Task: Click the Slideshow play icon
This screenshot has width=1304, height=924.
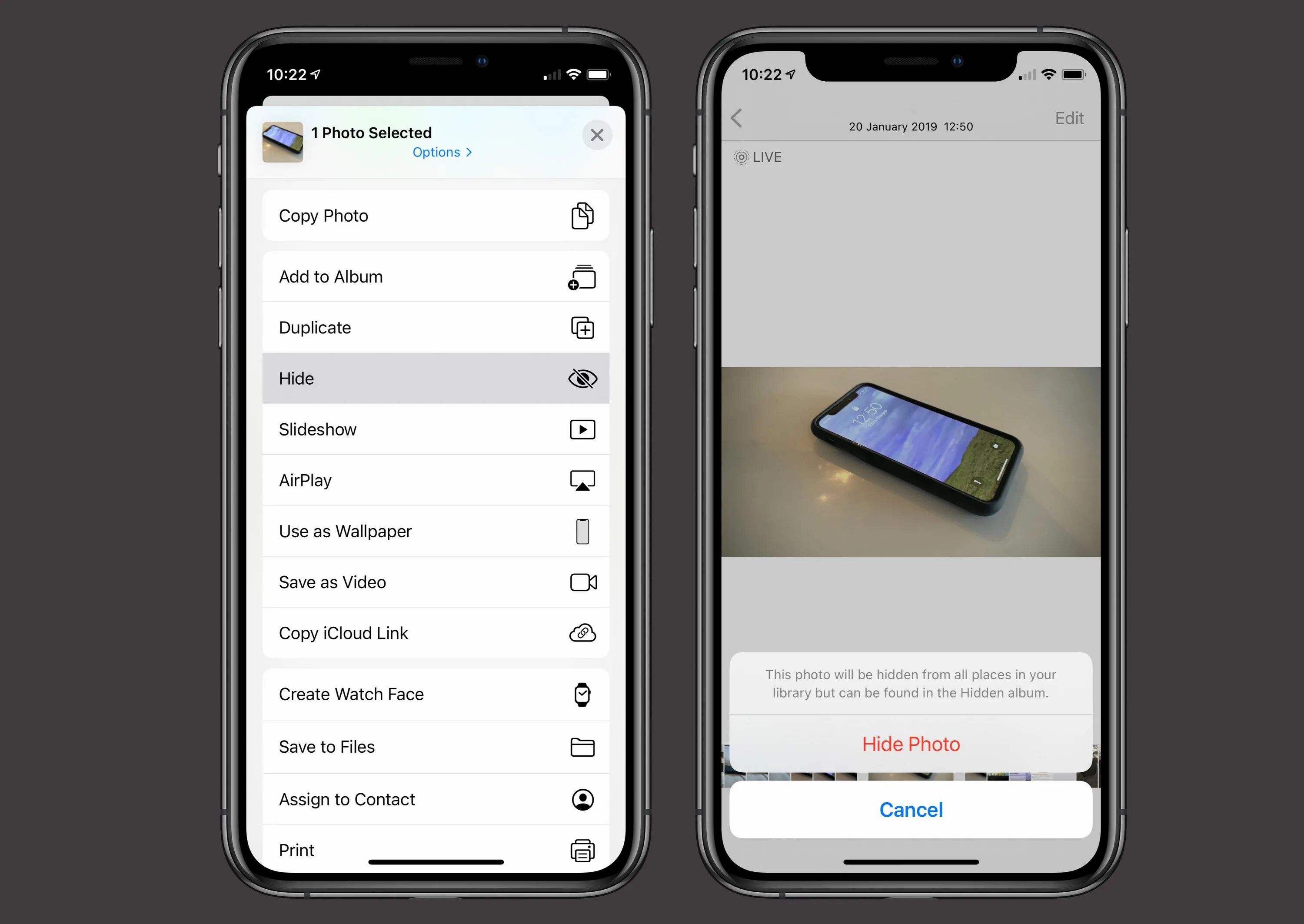Action: [x=582, y=429]
